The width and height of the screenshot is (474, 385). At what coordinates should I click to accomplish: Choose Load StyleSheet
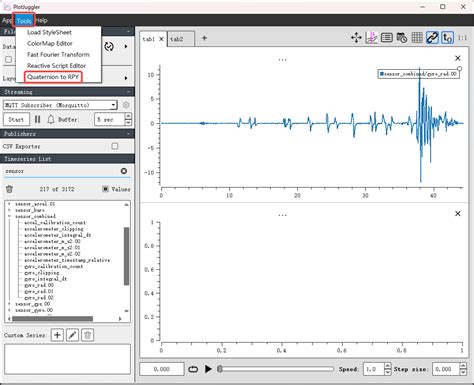click(49, 32)
